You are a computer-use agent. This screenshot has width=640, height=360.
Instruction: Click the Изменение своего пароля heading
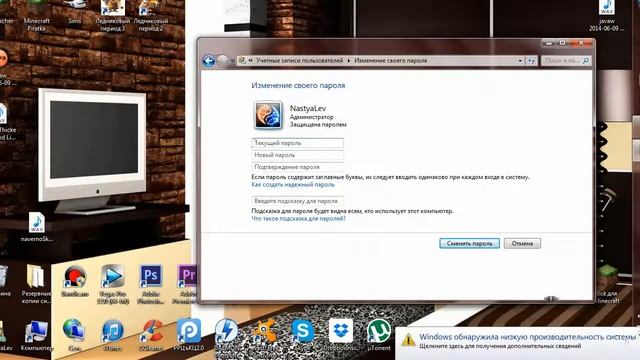point(298,85)
